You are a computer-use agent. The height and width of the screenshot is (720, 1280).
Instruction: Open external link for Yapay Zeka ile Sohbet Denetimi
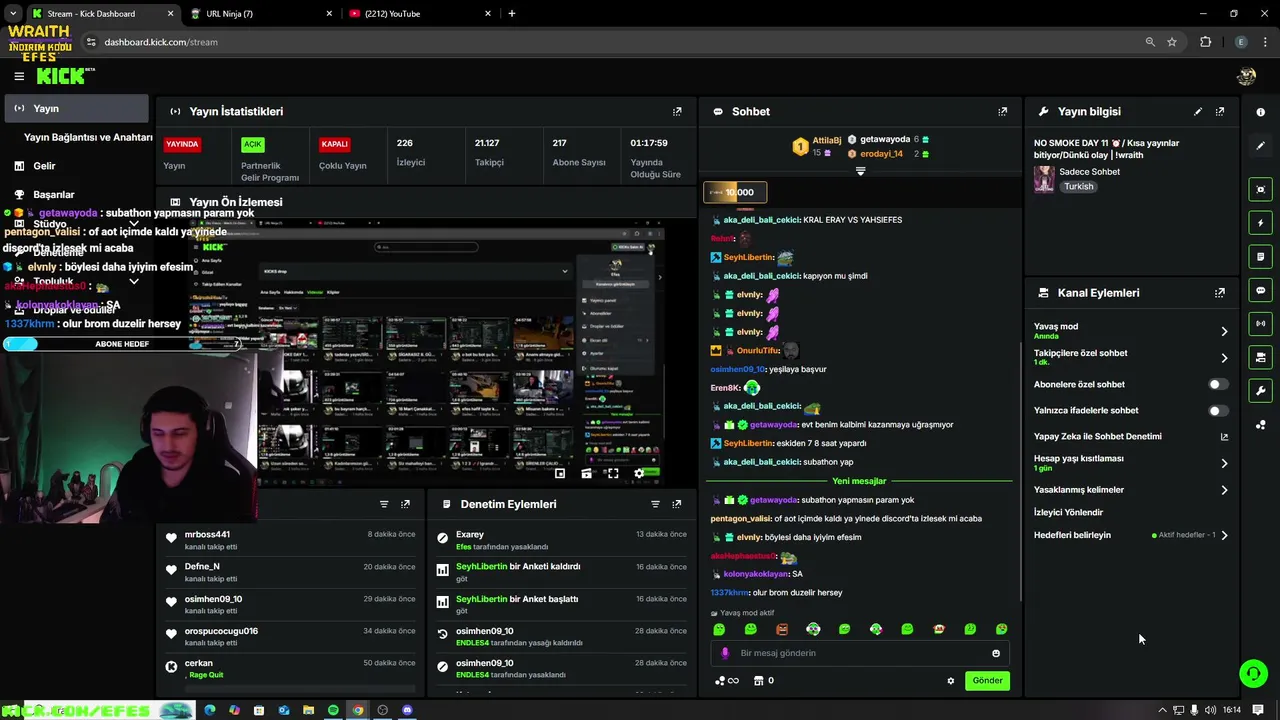pyautogui.click(x=1224, y=437)
